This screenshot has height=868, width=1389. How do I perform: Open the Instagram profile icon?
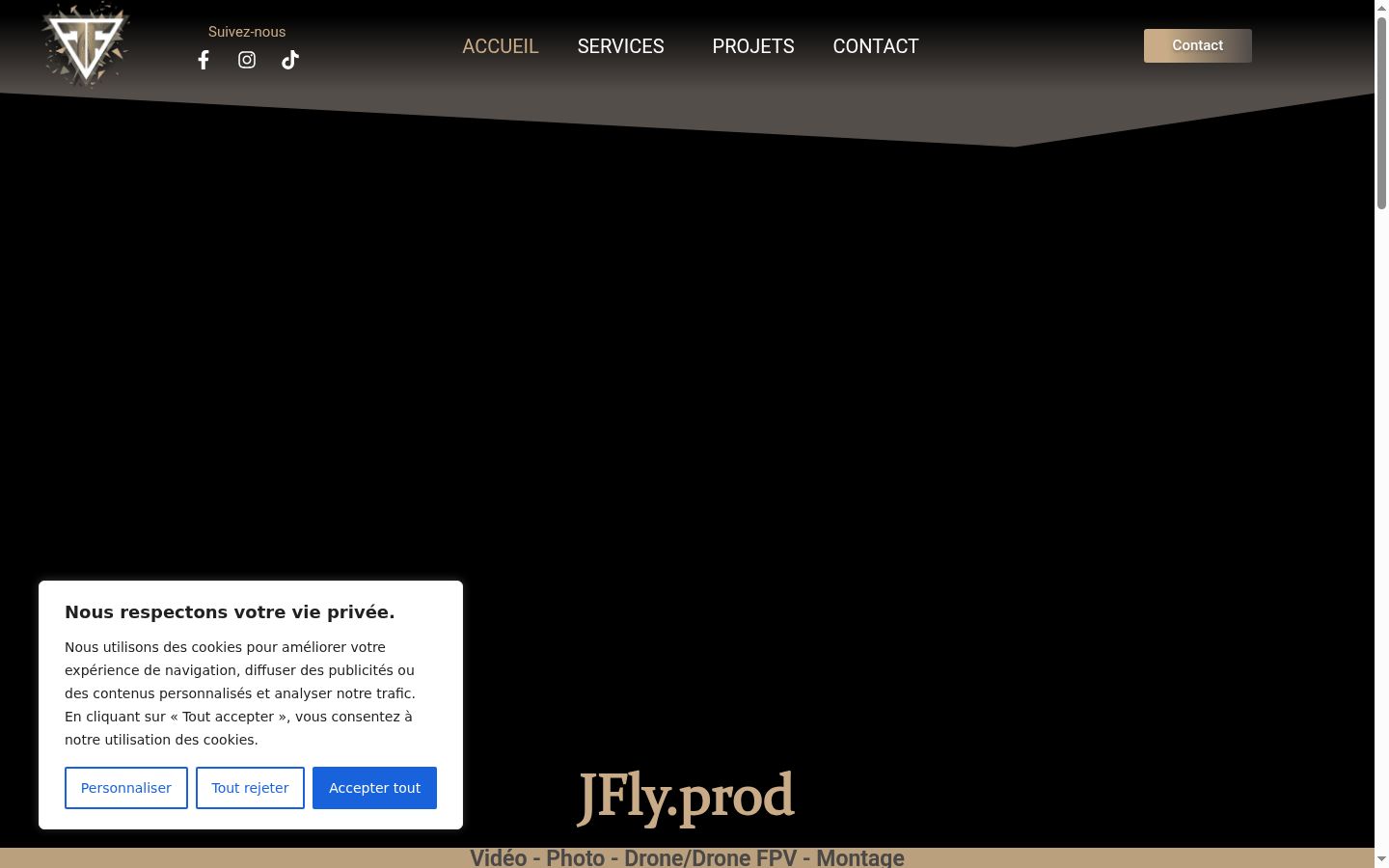point(247,60)
